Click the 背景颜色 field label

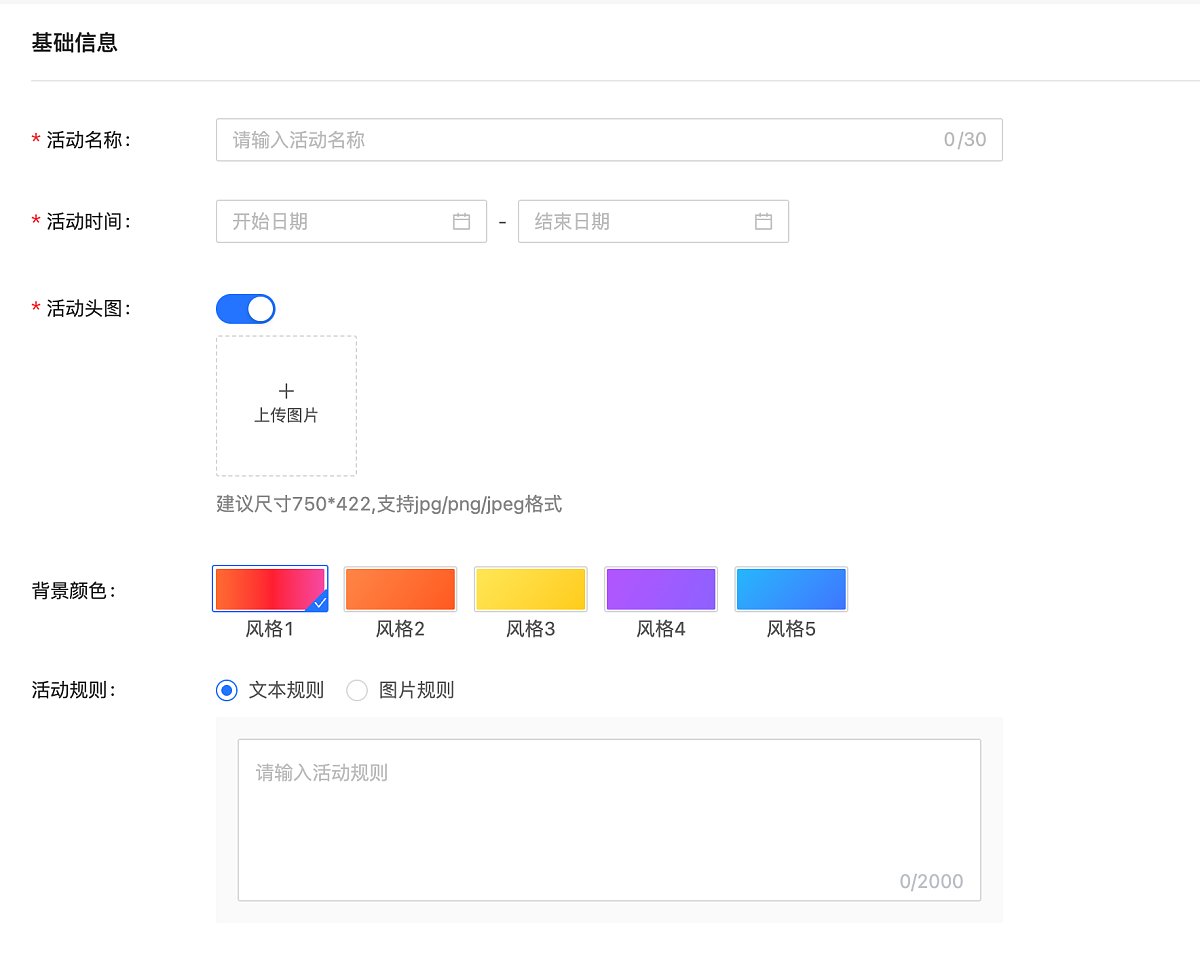(74, 590)
